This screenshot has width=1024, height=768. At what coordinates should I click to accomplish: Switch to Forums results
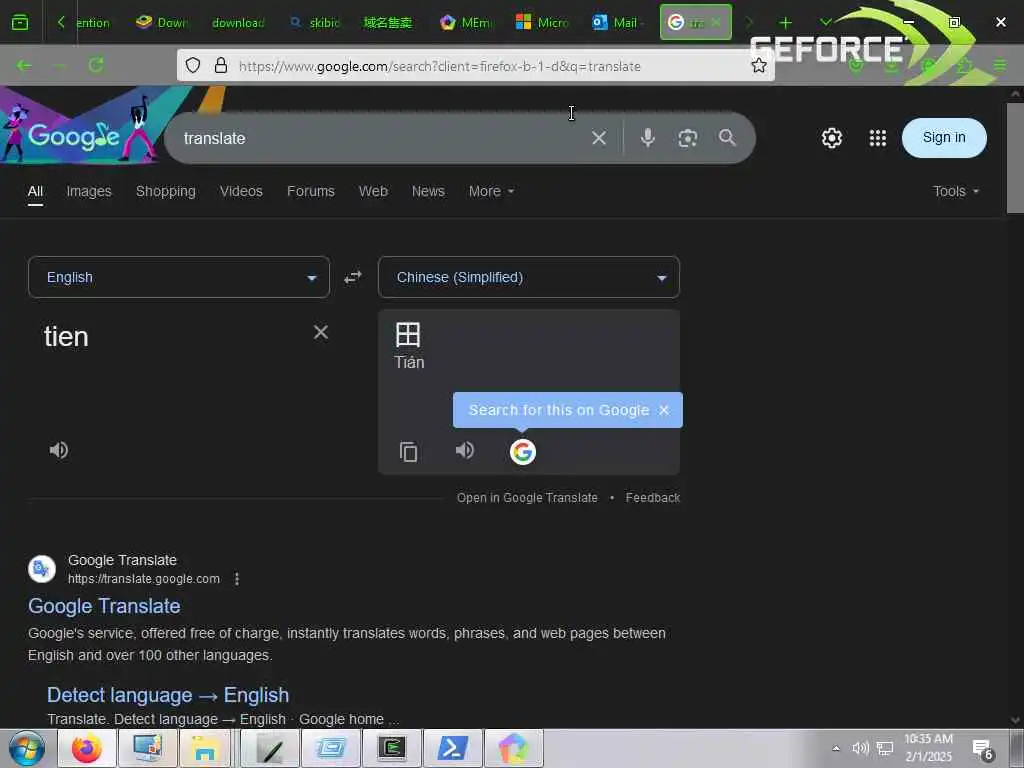click(311, 191)
